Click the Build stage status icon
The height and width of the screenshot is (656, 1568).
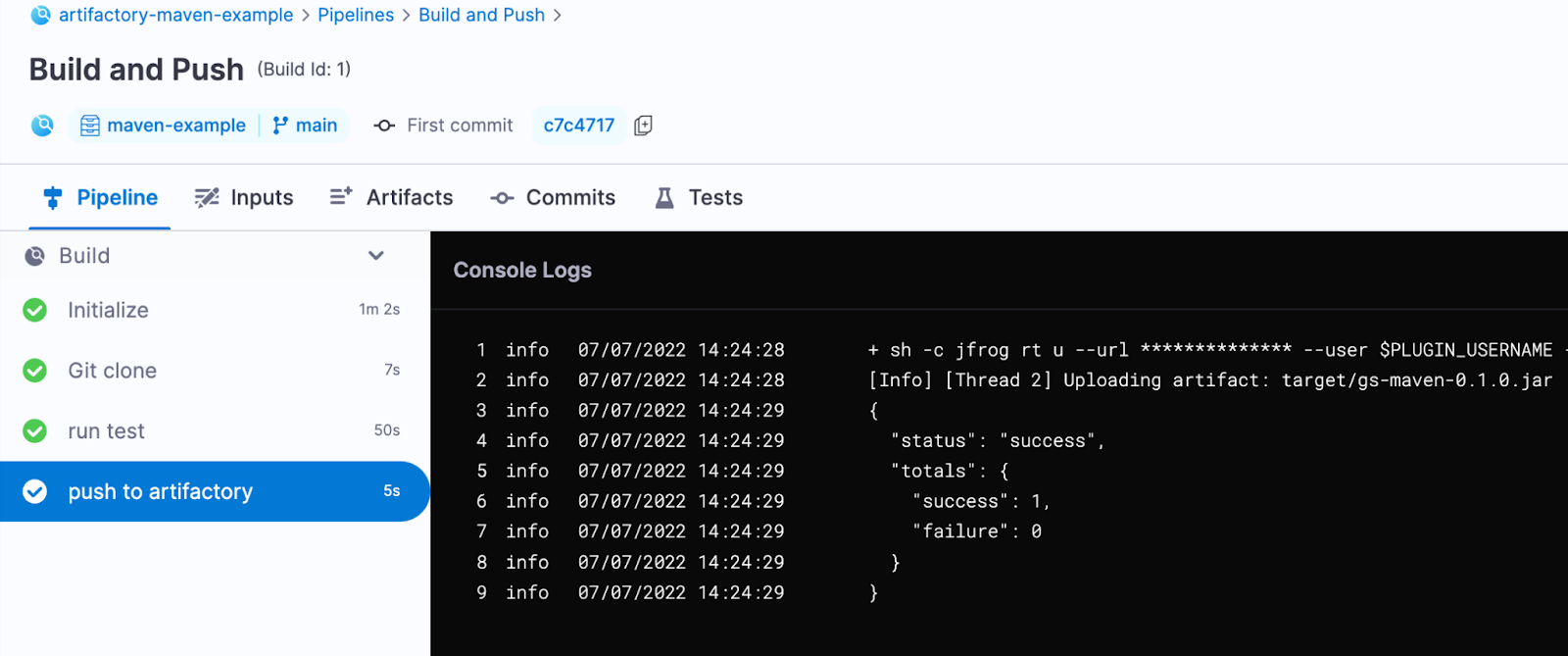pos(34,256)
